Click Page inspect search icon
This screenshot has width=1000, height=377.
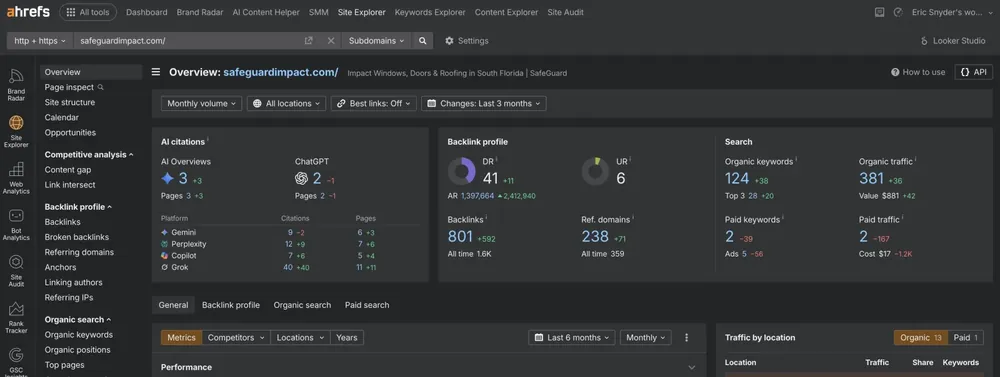[100, 87]
